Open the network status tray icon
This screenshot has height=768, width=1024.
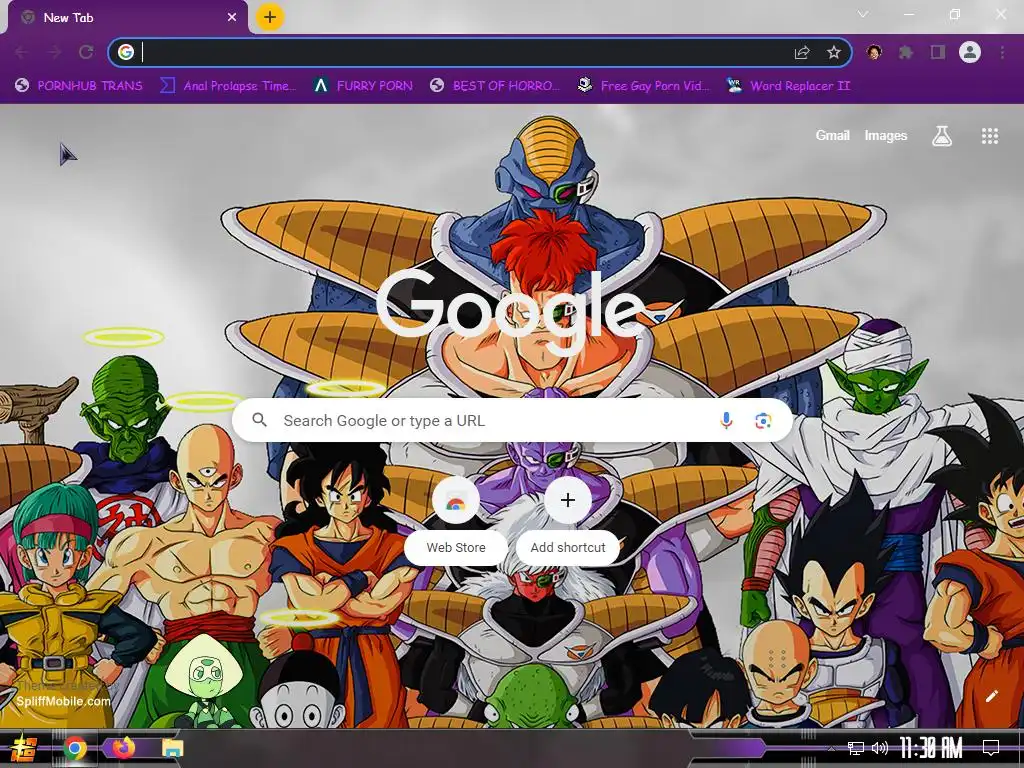[x=856, y=748]
